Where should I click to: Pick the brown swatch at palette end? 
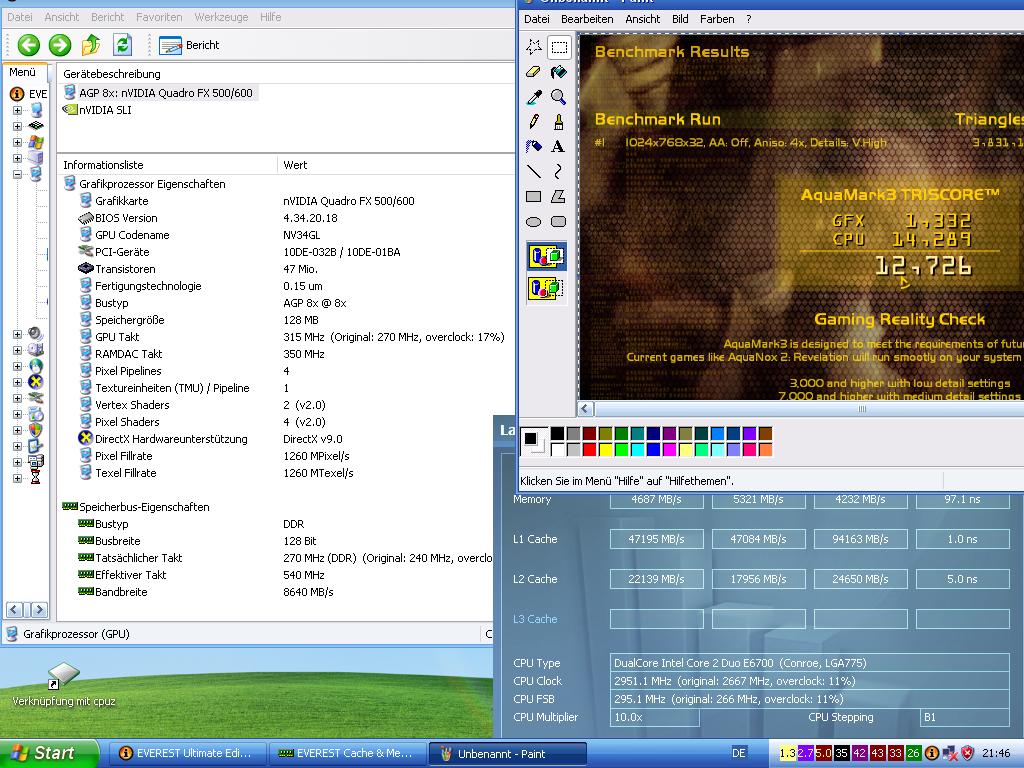pos(765,433)
